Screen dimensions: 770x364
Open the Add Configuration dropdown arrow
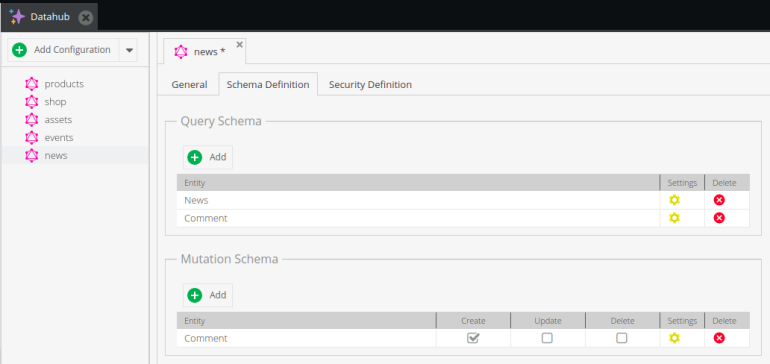129,50
